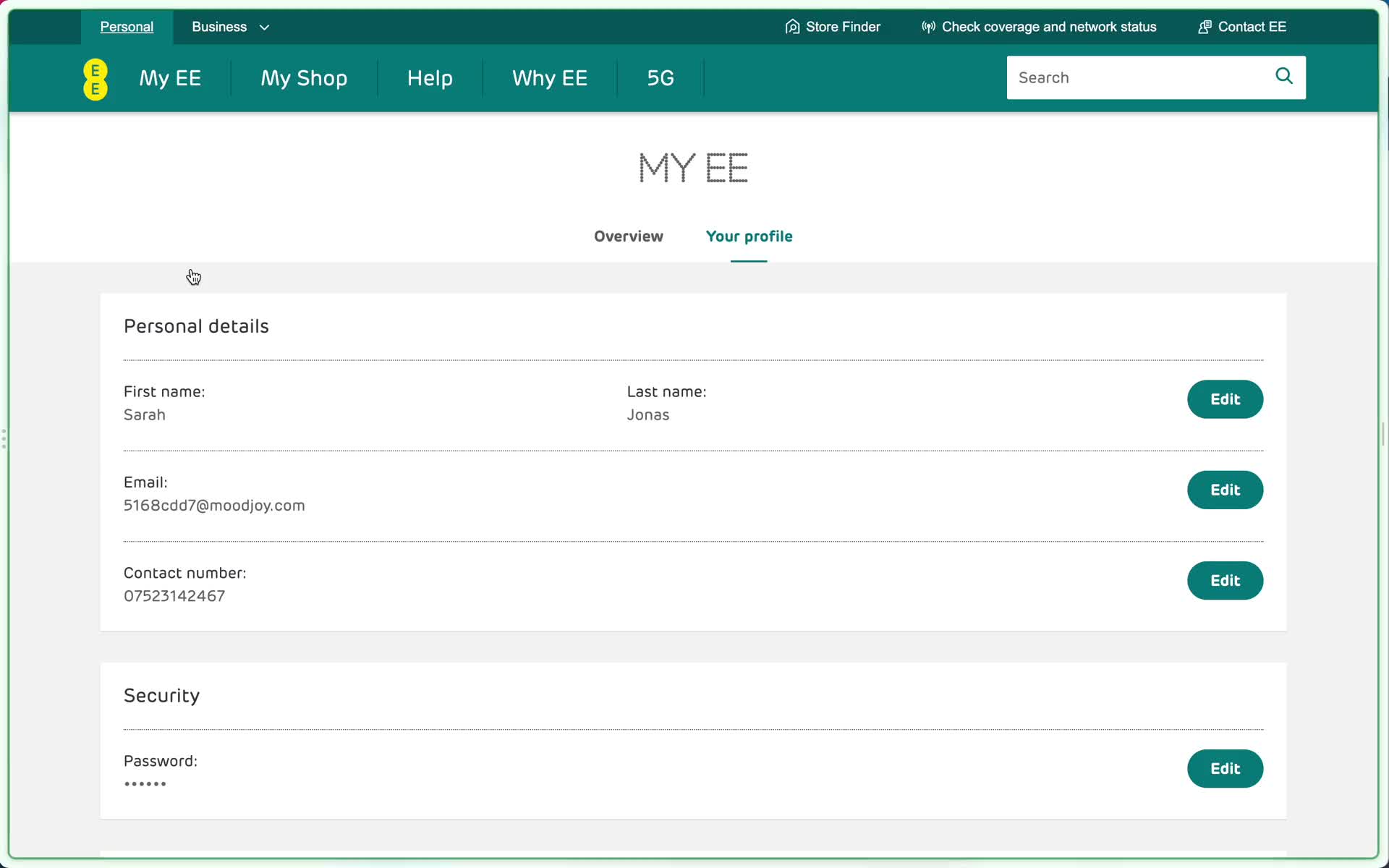Open the My EE menu
This screenshot has width=1389, height=868.
click(170, 78)
